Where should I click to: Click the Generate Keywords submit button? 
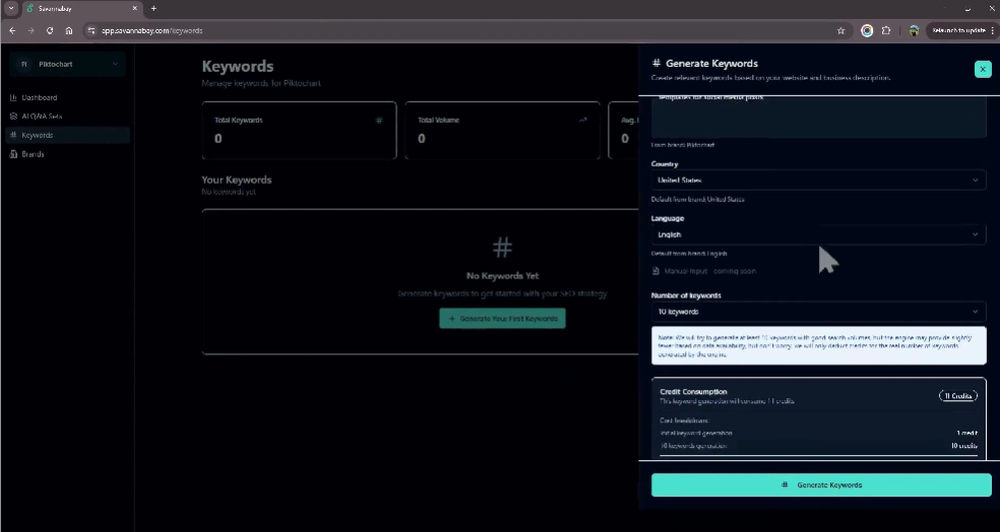821,485
